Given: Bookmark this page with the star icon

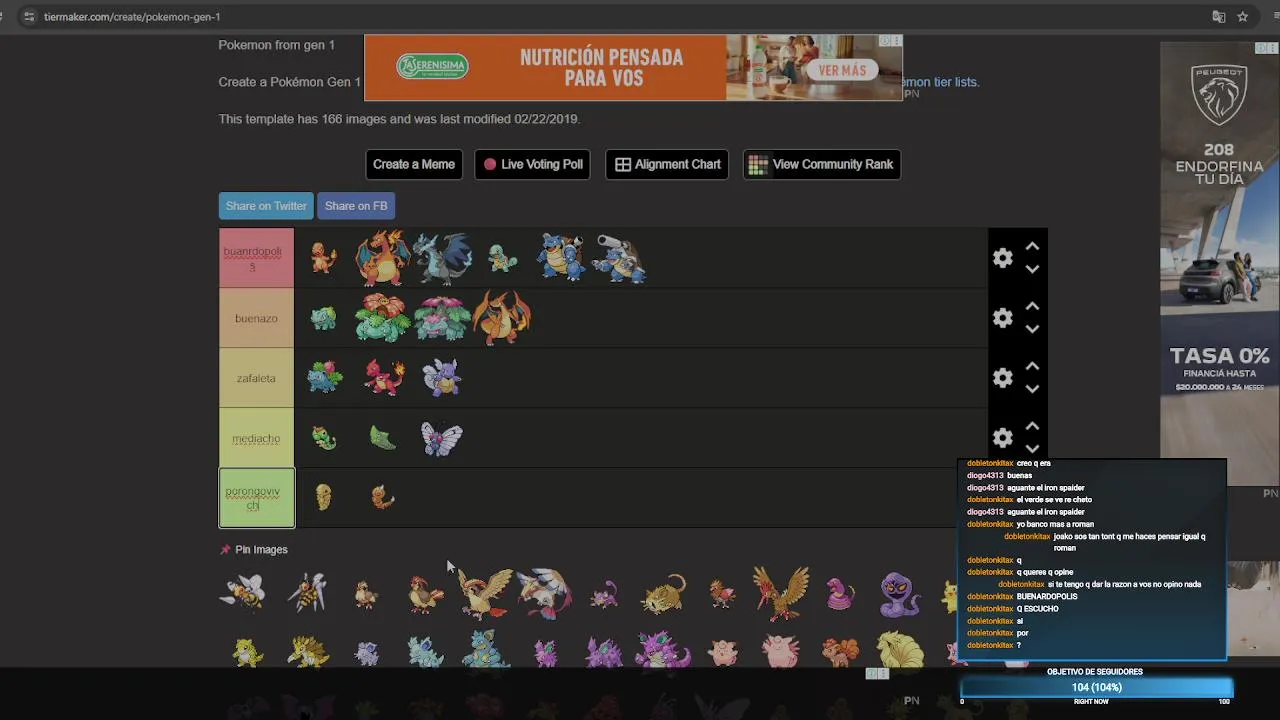Looking at the screenshot, I should click(x=1243, y=17).
